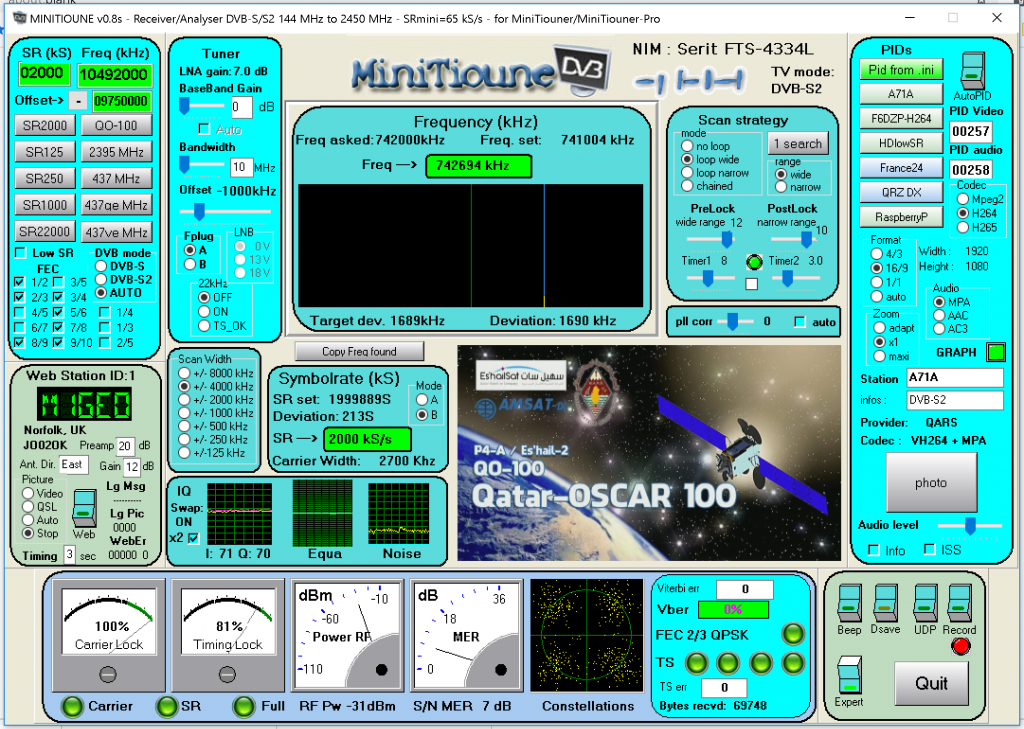Check the ISS checkbox
The height and width of the screenshot is (729, 1024).
click(x=929, y=550)
